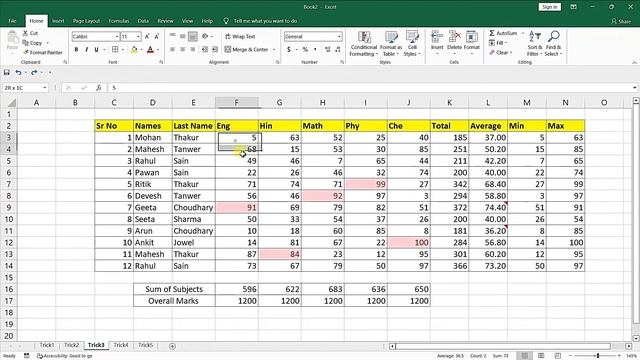Switch to the Page Layout tab
This screenshot has width=640, height=360.
(x=86, y=21)
